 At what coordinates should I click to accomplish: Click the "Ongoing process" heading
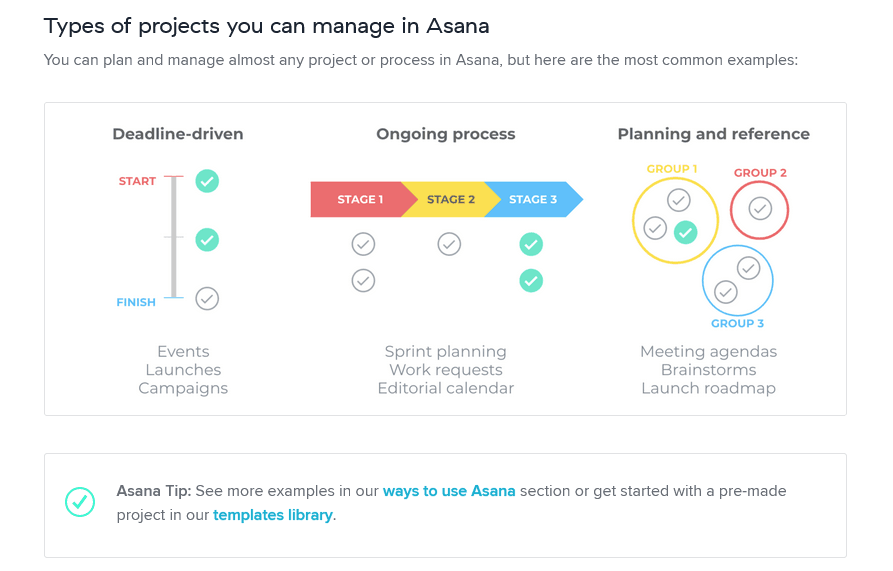tap(446, 134)
